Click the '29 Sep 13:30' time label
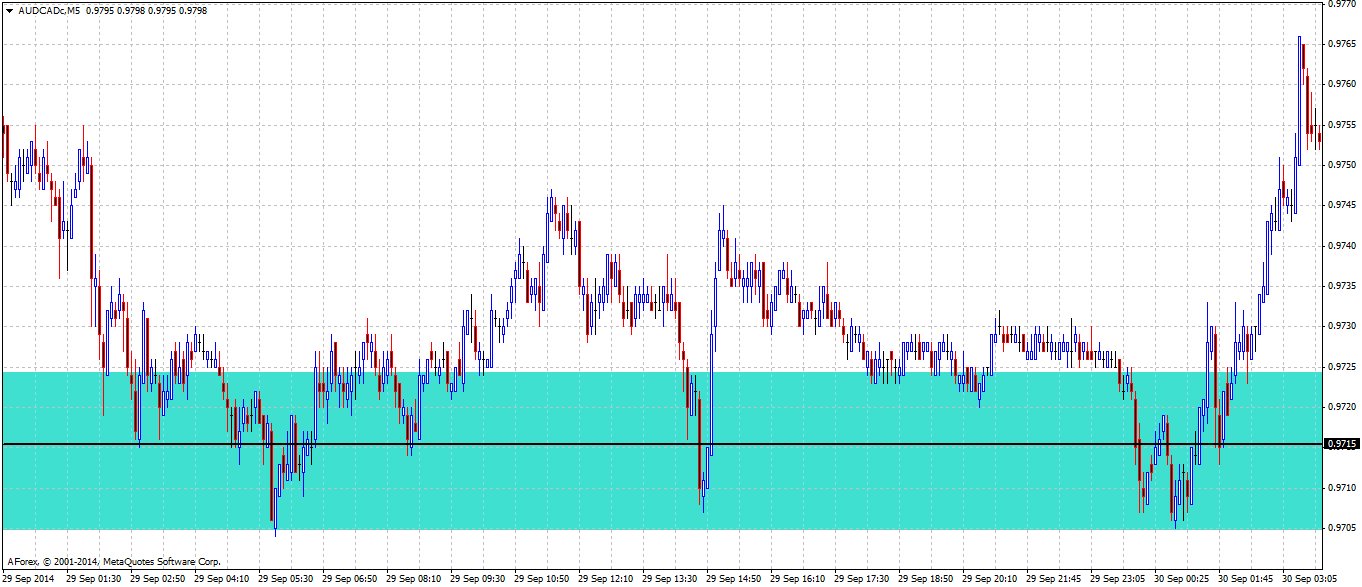This screenshot has width=1362, height=587. [670, 579]
